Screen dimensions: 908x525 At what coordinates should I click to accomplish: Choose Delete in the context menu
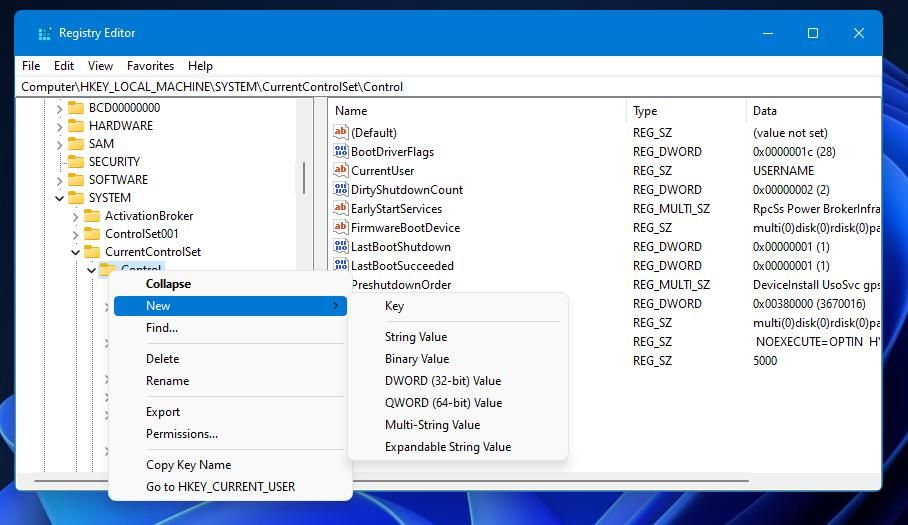[230, 359]
